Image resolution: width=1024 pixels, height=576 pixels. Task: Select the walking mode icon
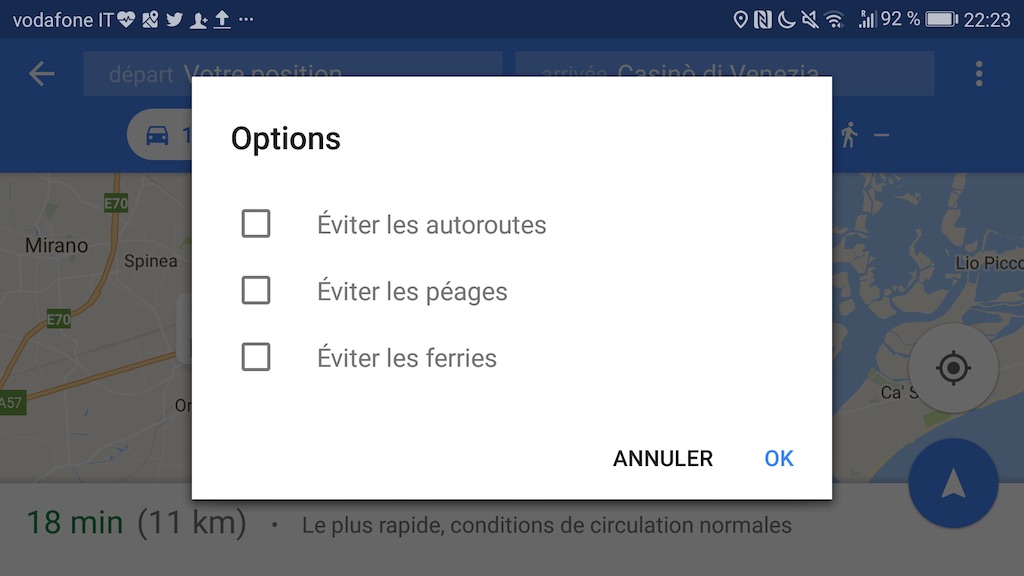(x=849, y=135)
